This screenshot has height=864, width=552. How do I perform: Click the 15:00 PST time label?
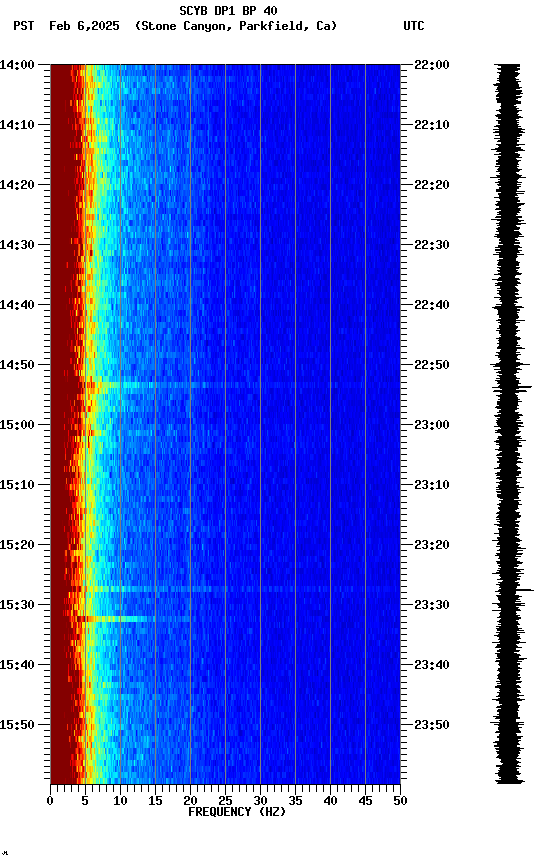[17, 425]
